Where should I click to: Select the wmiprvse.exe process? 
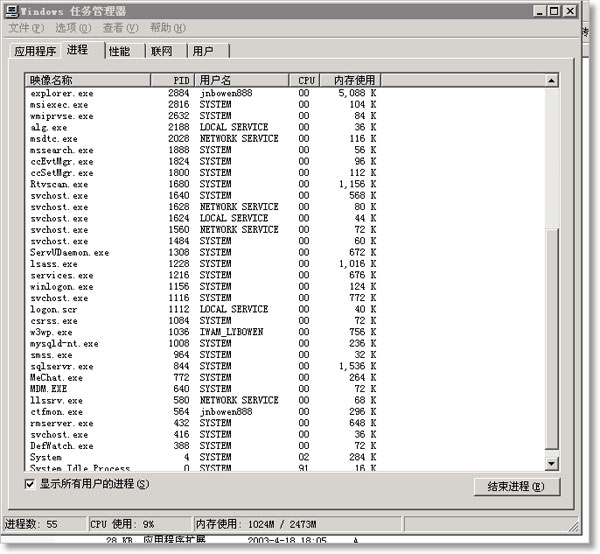(203, 116)
